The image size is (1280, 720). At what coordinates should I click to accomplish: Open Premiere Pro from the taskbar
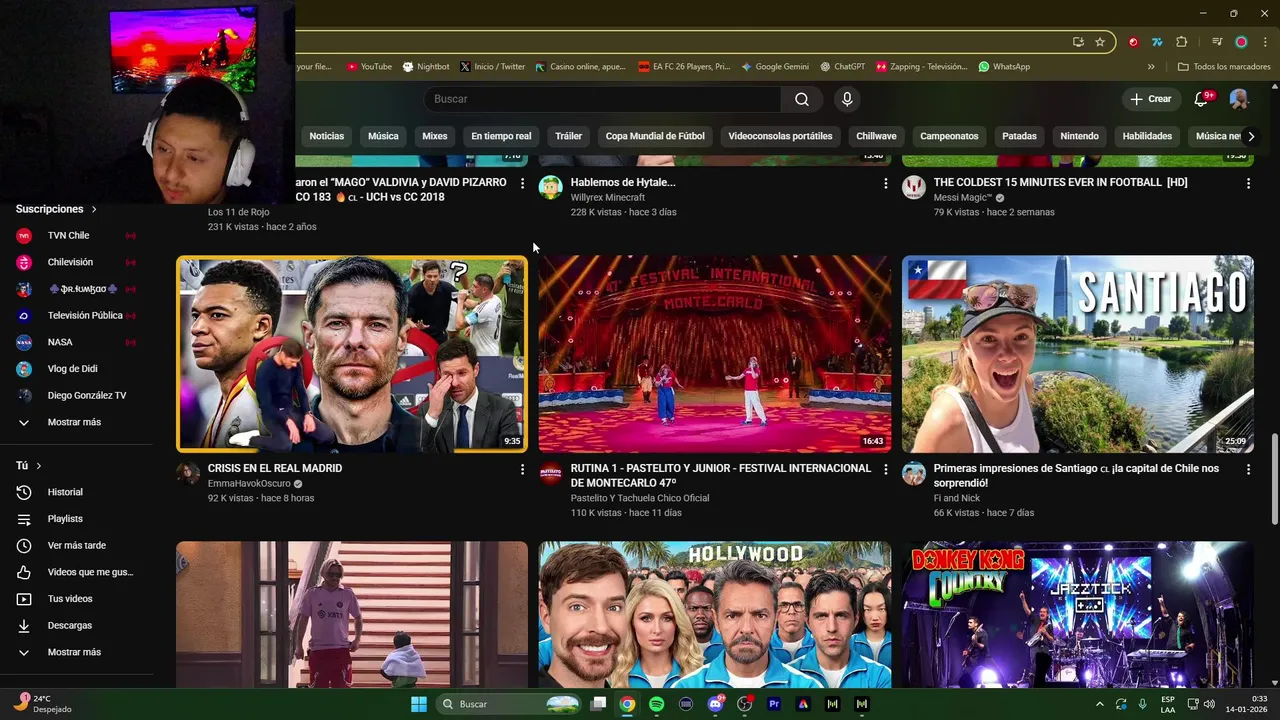coord(773,704)
